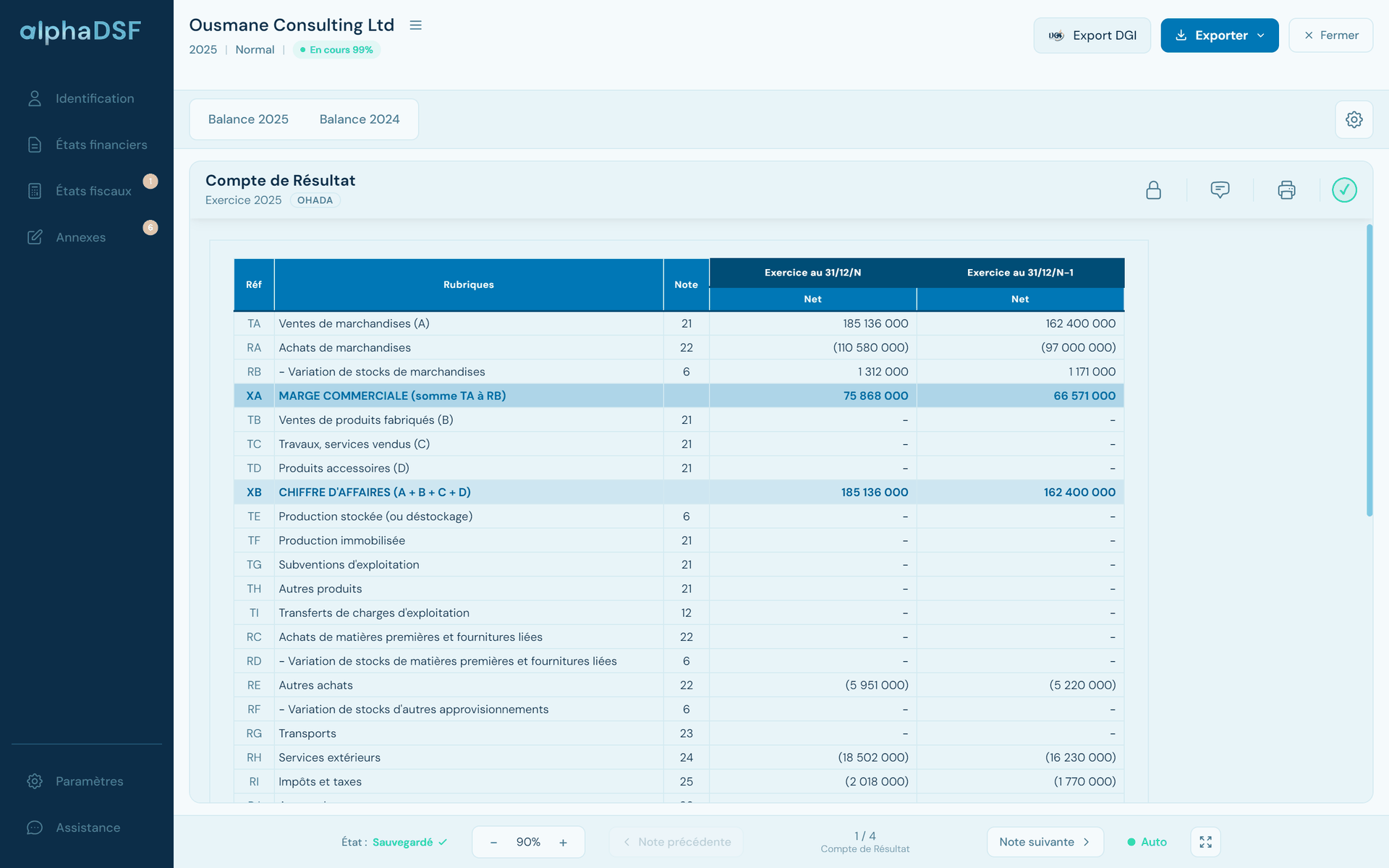This screenshot has height=868, width=1389.
Task: Click the Services extérieurs row label
Action: pyautogui.click(x=329, y=757)
